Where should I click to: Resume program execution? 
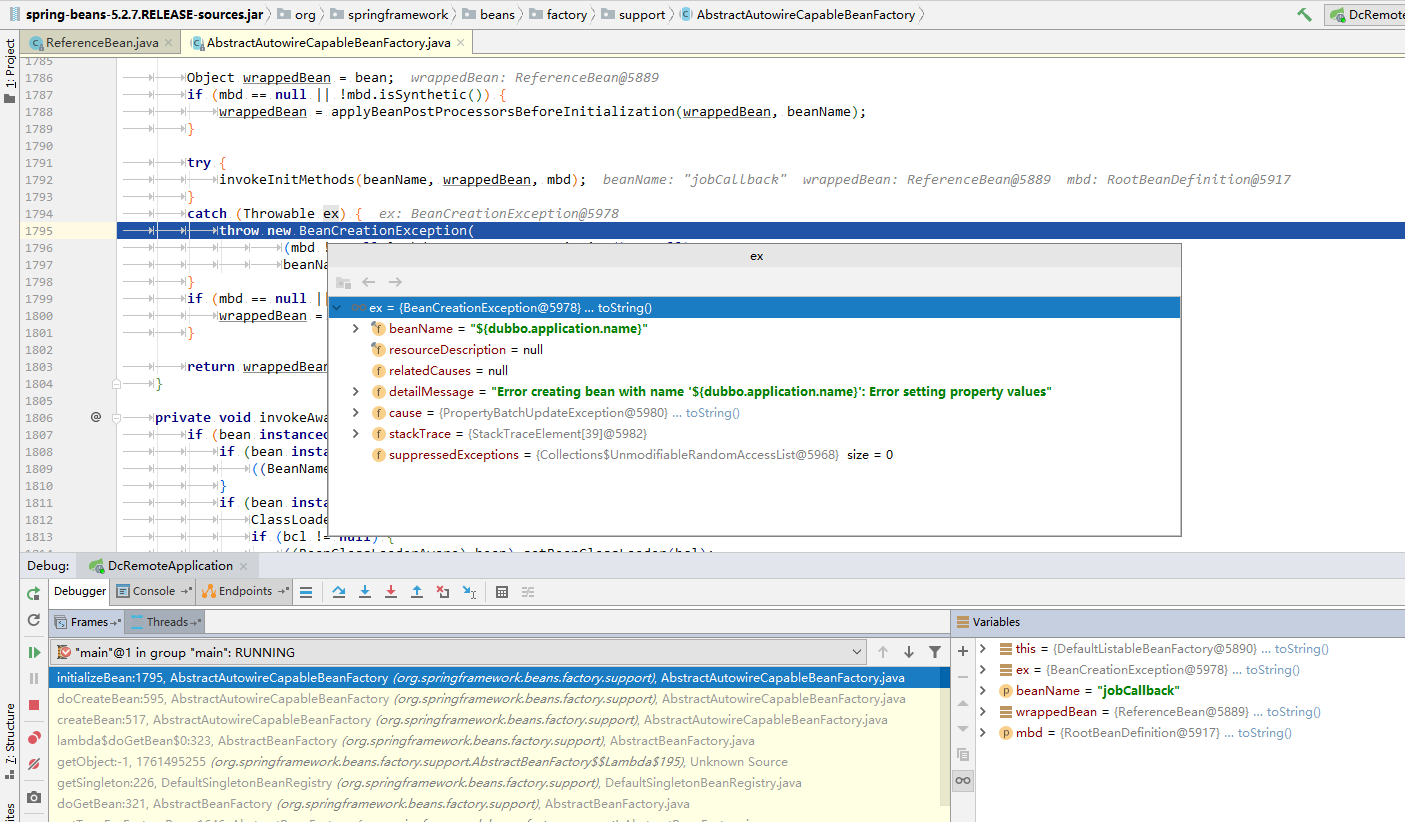[x=34, y=652]
